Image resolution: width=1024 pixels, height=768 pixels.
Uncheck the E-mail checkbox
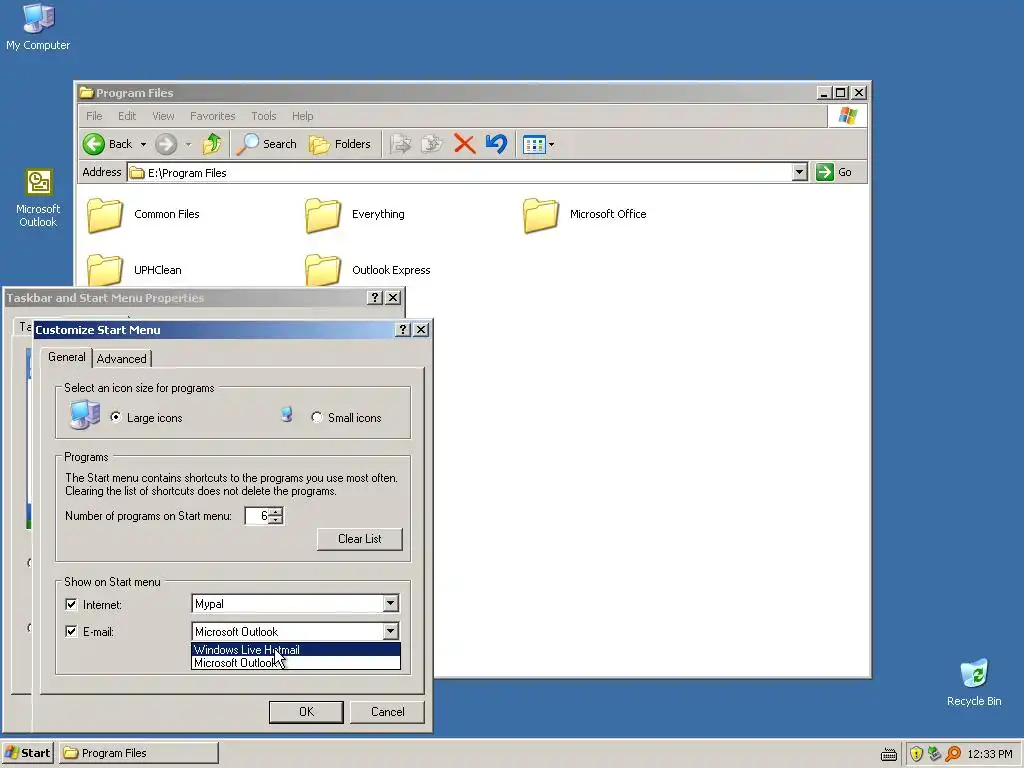pos(71,632)
